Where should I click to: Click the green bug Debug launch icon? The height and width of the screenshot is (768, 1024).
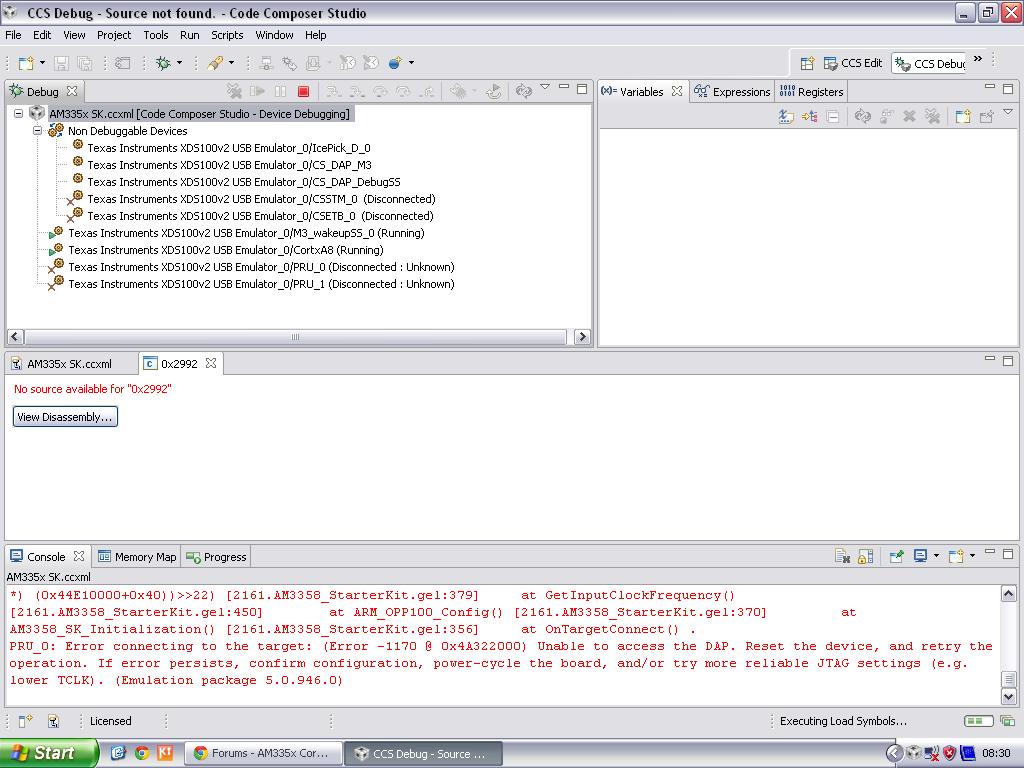pos(163,63)
